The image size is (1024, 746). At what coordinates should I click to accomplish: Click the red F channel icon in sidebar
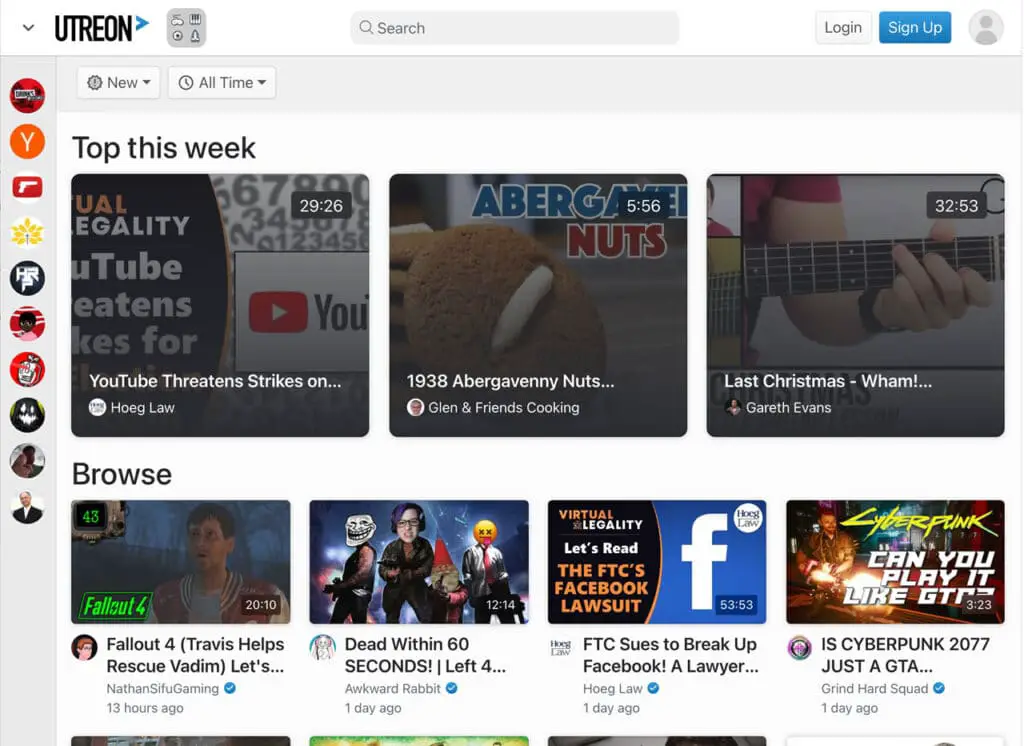(x=27, y=187)
